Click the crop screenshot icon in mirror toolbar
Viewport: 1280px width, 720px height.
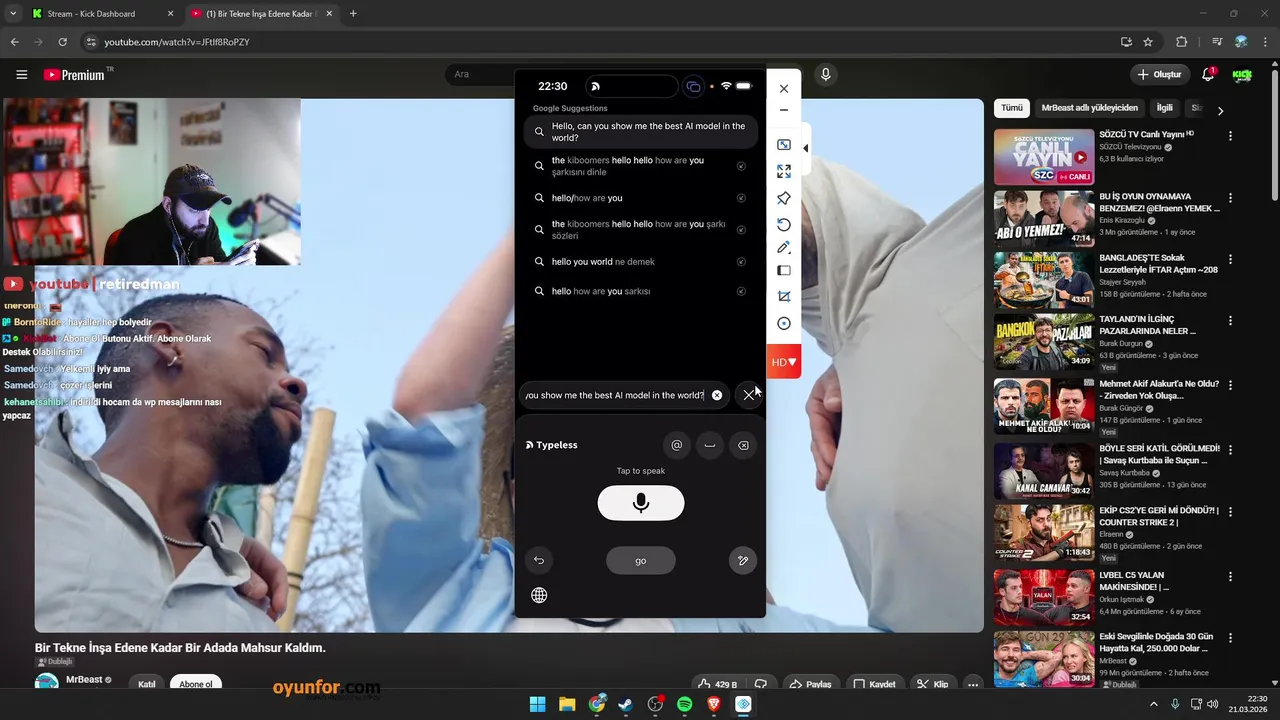click(x=784, y=296)
